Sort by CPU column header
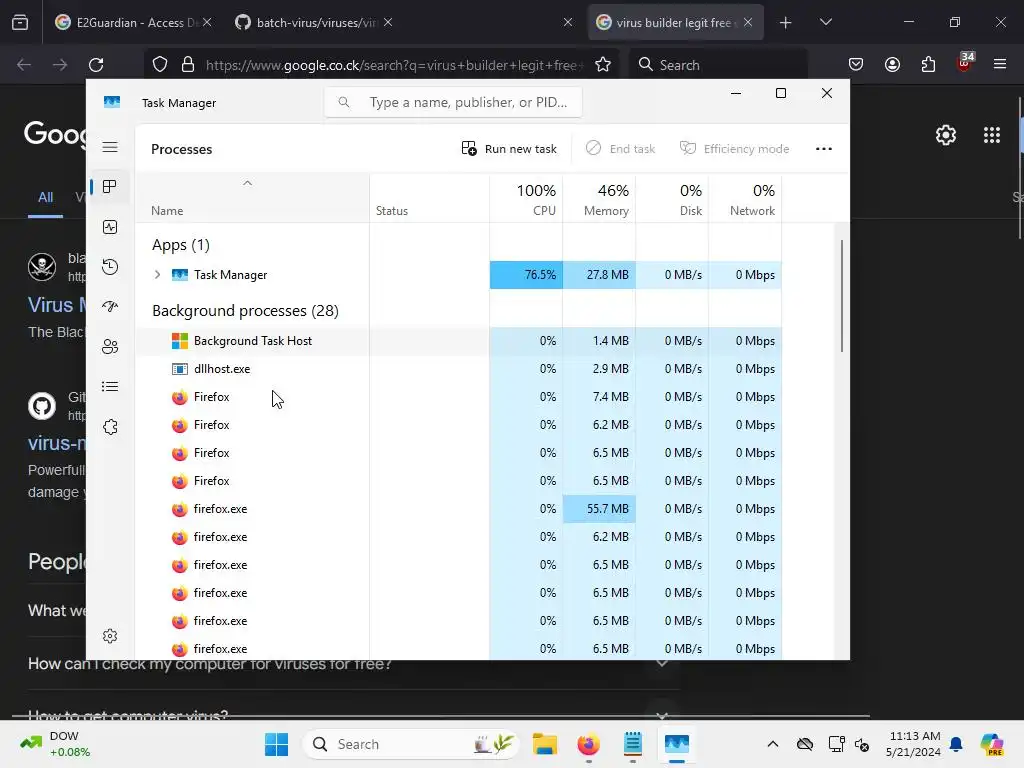This screenshot has height=768, width=1024. [x=526, y=199]
